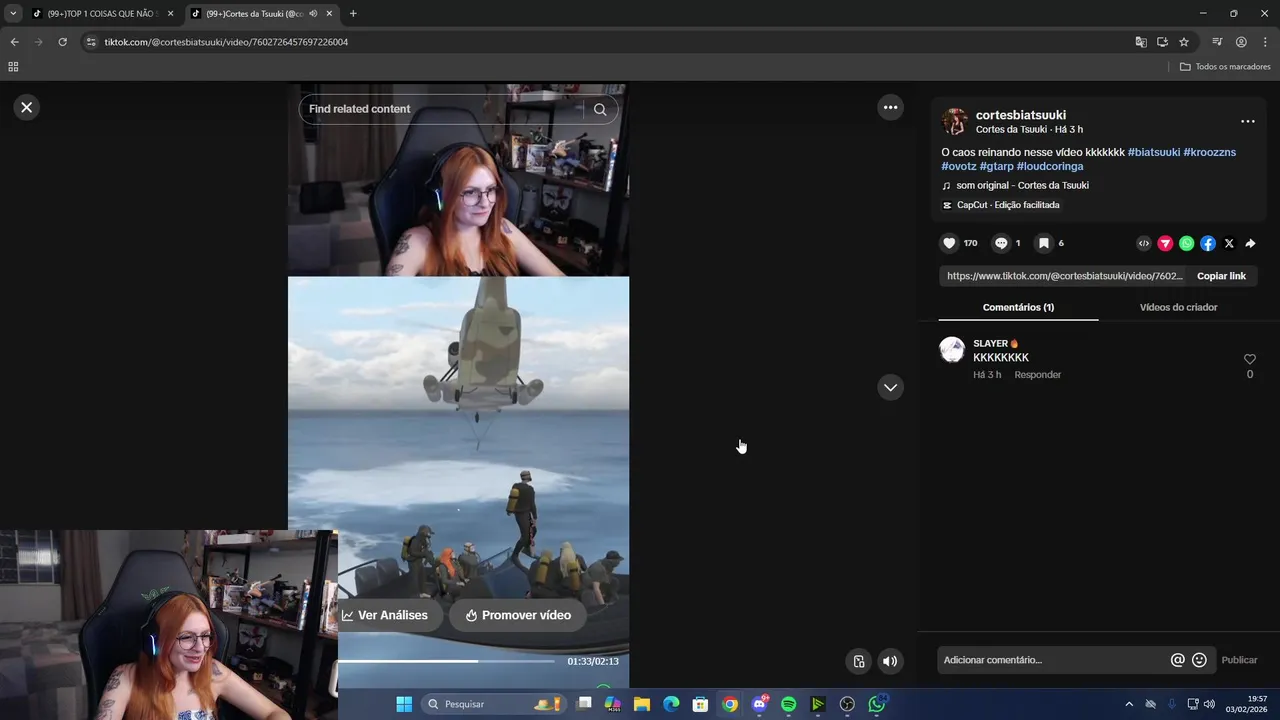Open the tab search dropdown
This screenshot has width=1280, height=720.
(13, 14)
